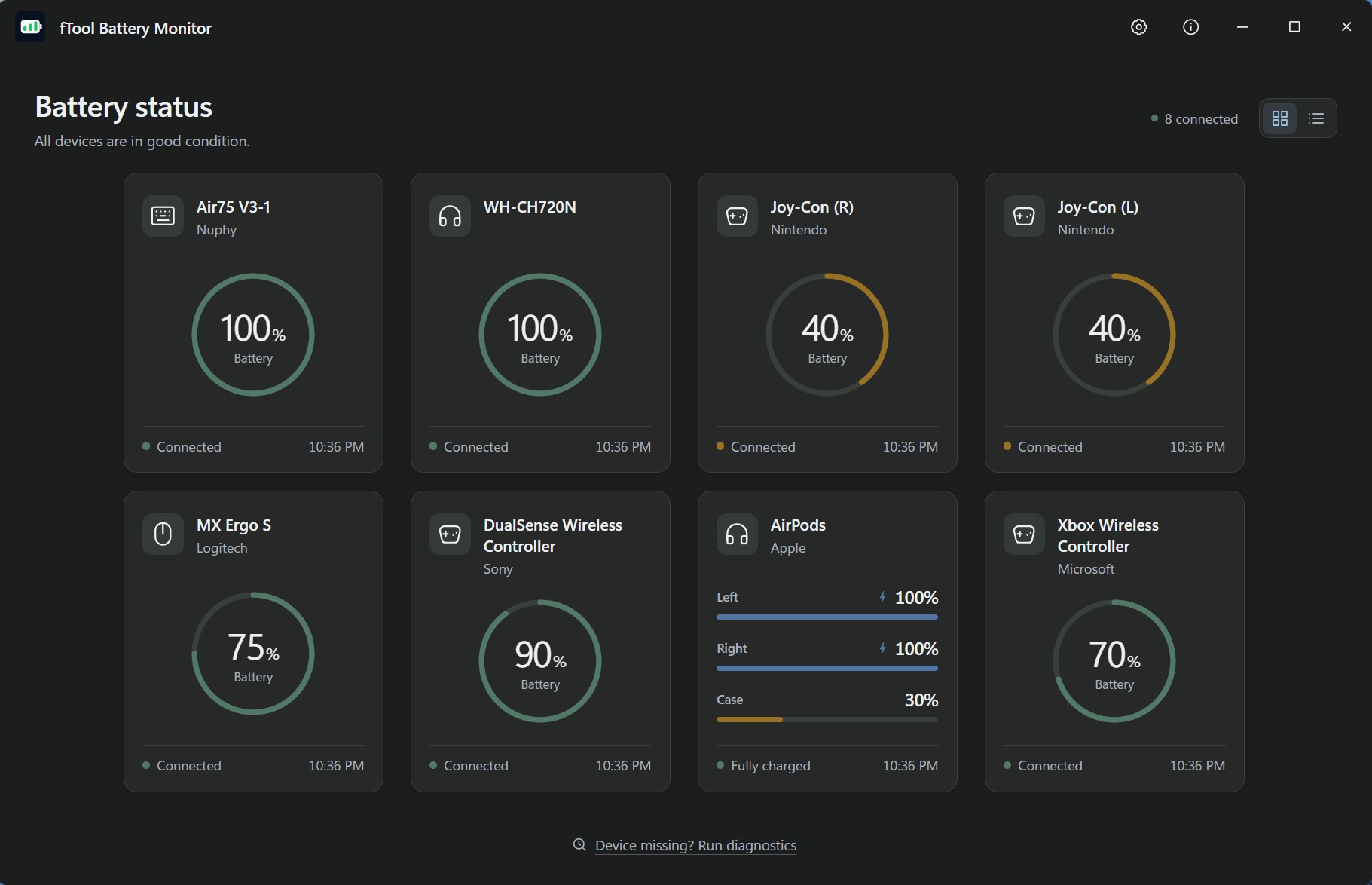Click the charging bolt beside AirPods Right
This screenshot has height=885, width=1372.
(x=882, y=648)
